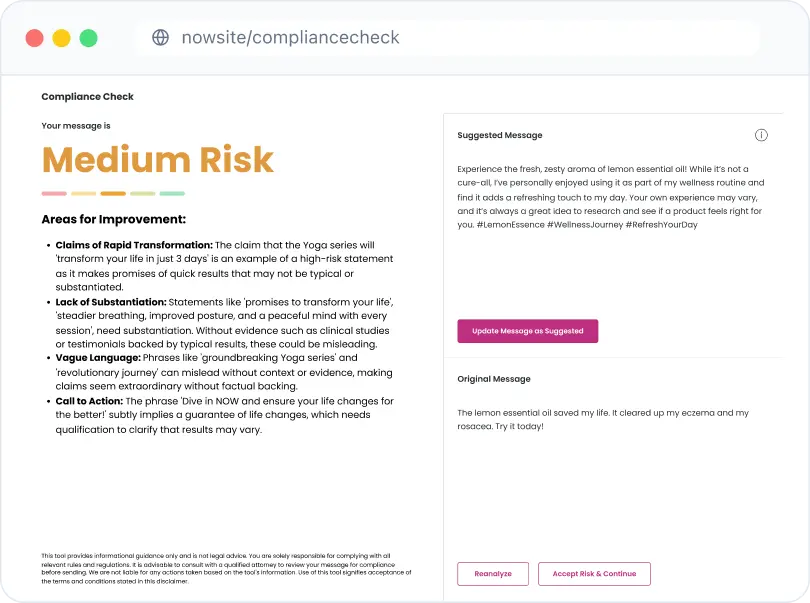Image resolution: width=810 pixels, height=603 pixels.
Task: Click the light green risk segment
Action: click(143, 193)
